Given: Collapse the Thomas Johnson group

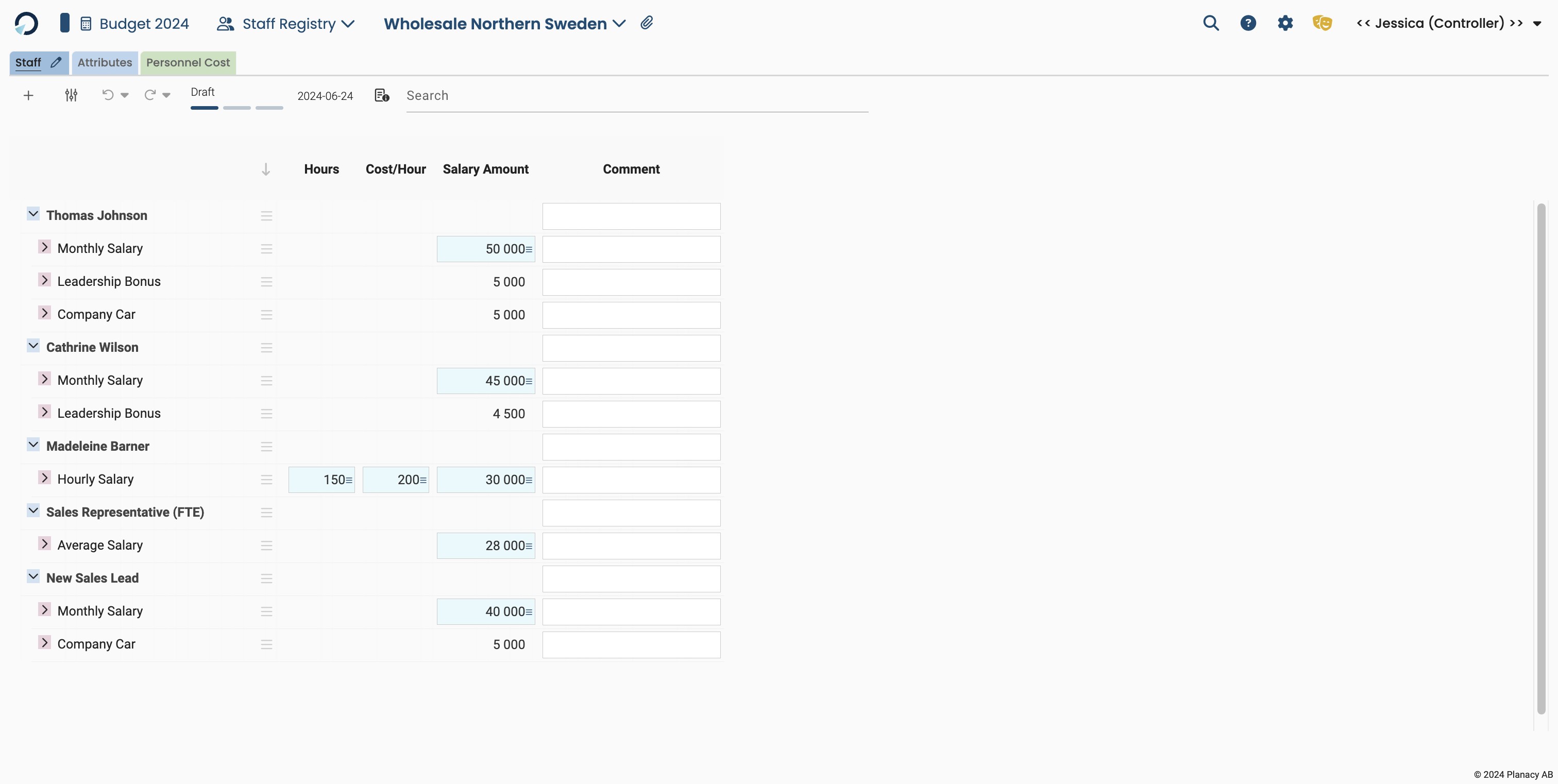Looking at the screenshot, I should [33, 214].
